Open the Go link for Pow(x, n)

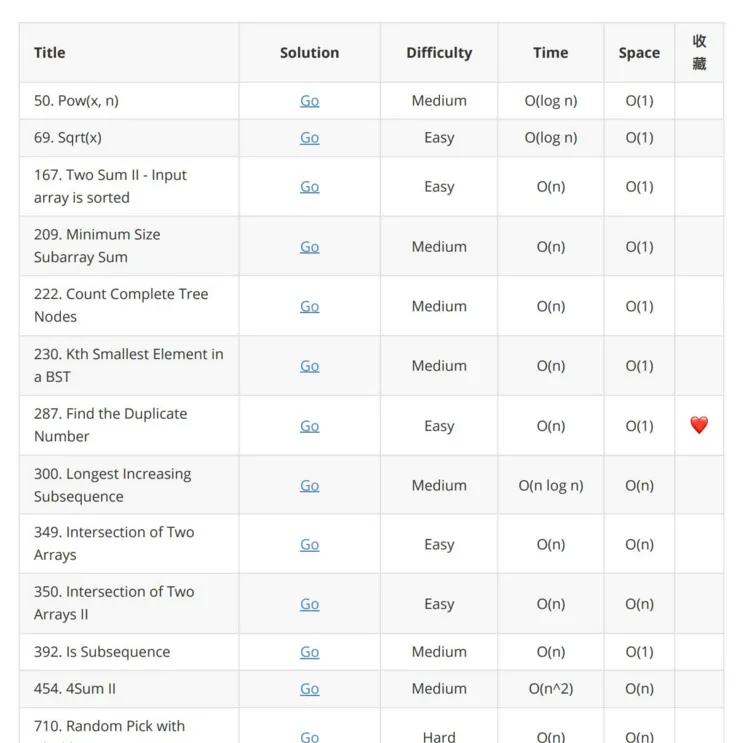coord(310,101)
